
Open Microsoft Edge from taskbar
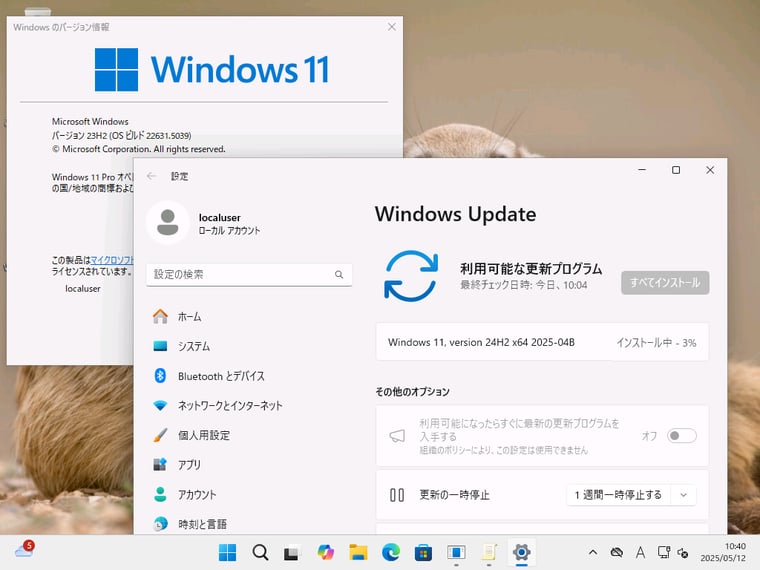click(x=391, y=552)
